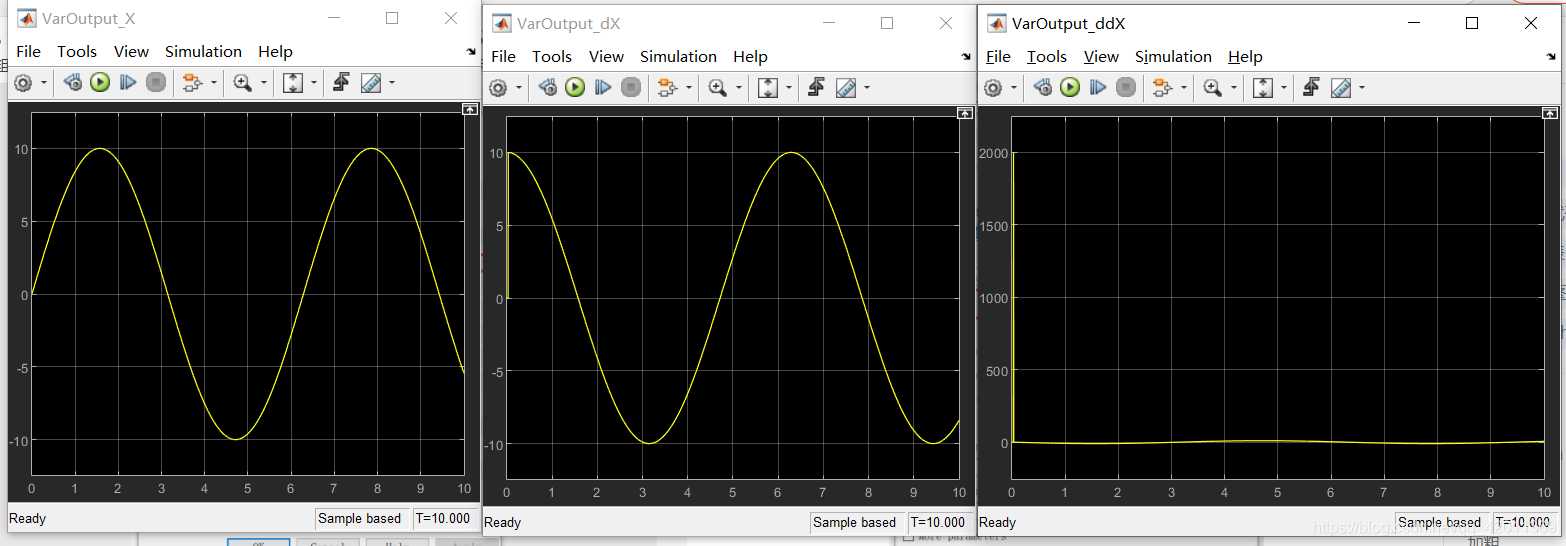Open Triggers icon in VarOutput_X scope
This screenshot has height=546, width=1566.
click(x=340, y=83)
